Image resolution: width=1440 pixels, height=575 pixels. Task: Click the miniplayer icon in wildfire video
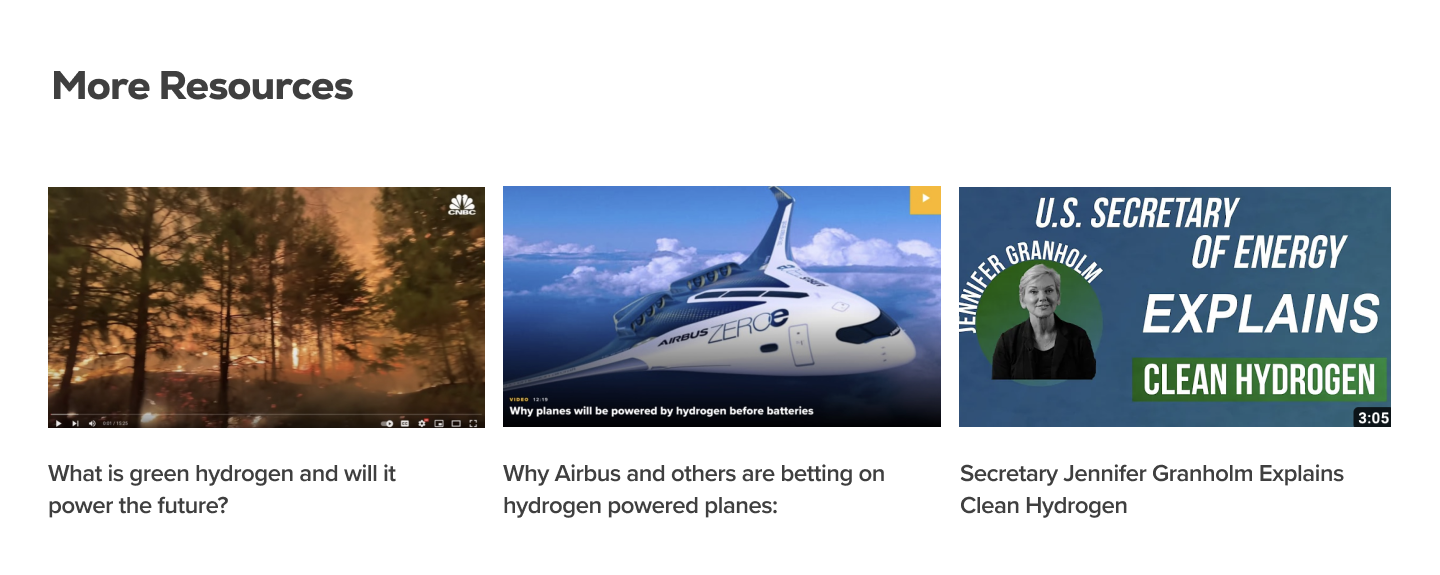tap(439, 423)
